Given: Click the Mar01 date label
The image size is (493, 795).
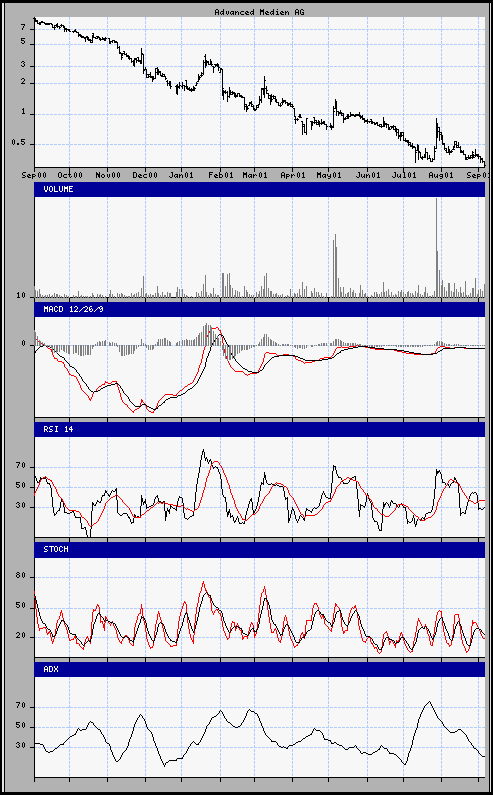Looking at the screenshot, I should point(255,175).
